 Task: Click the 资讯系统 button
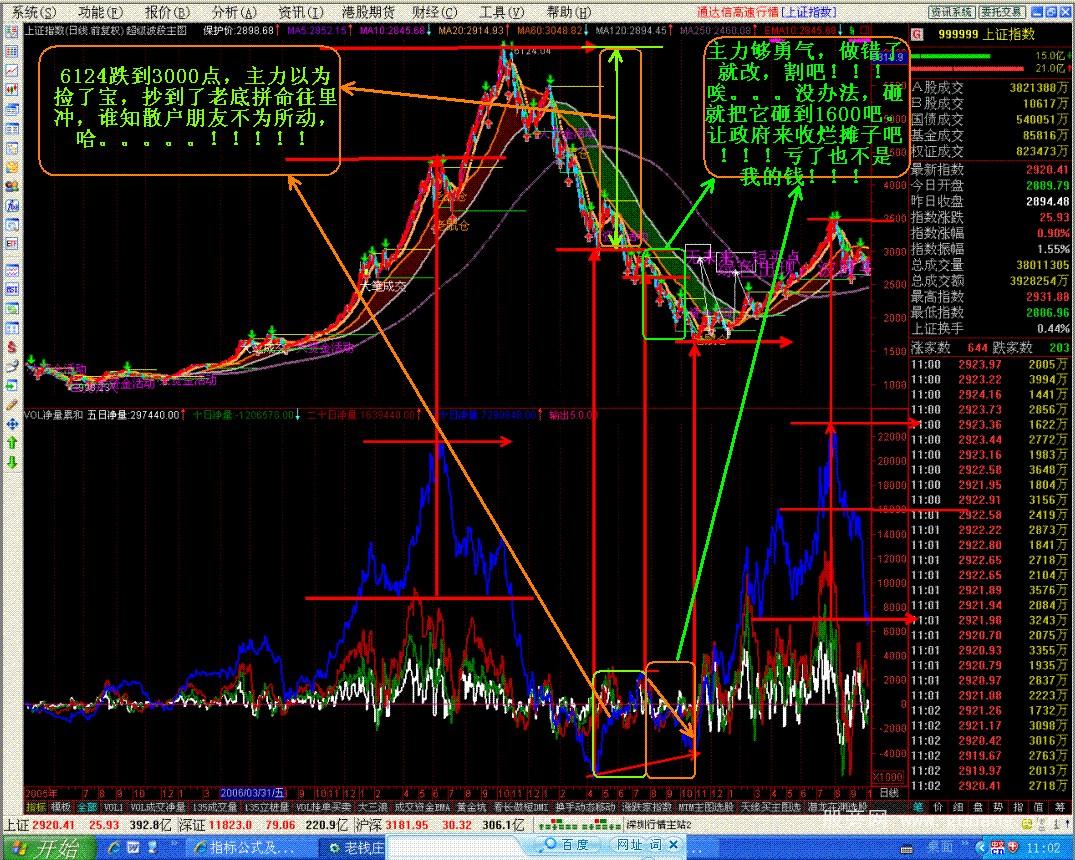pyautogui.click(x=951, y=12)
